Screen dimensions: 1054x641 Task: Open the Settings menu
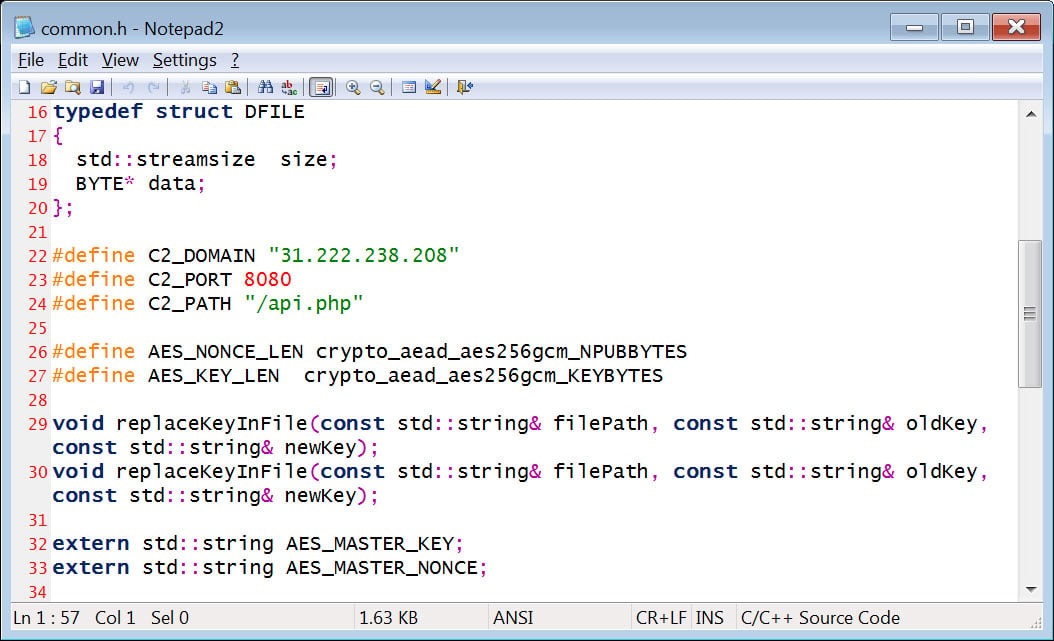(x=184, y=60)
